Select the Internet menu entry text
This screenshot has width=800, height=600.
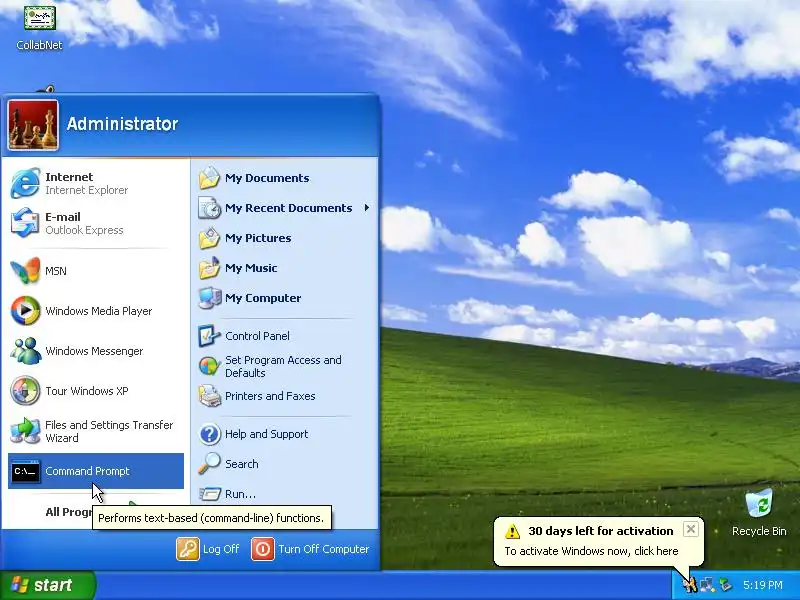coord(69,177)
